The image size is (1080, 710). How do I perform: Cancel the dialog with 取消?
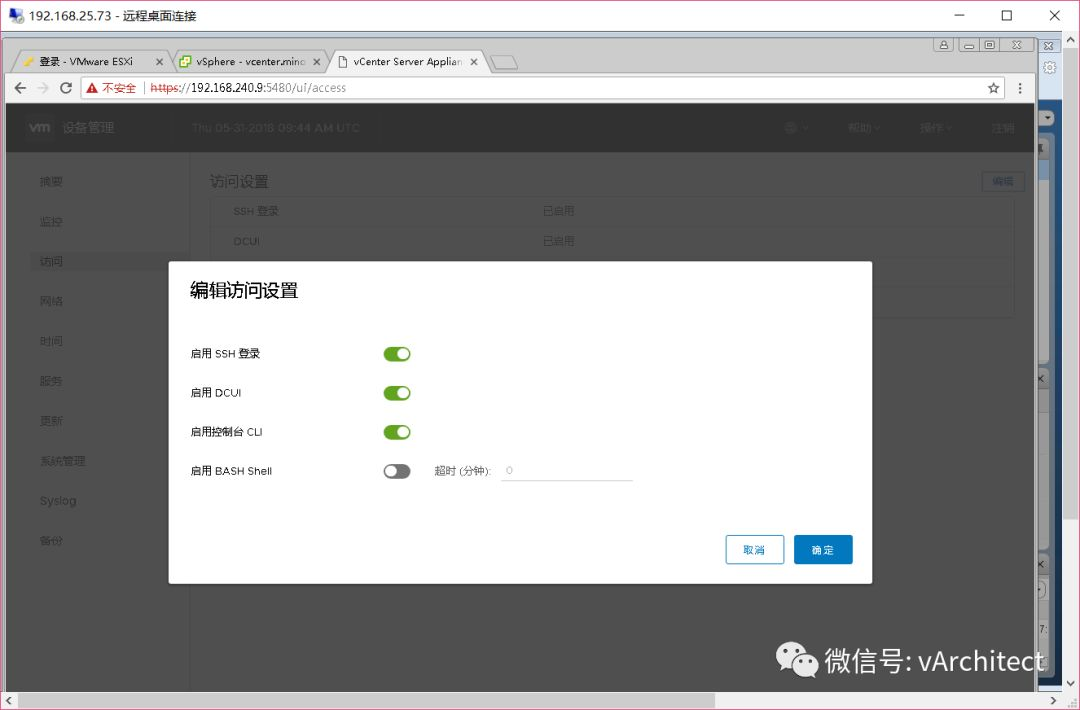[754, 550]
